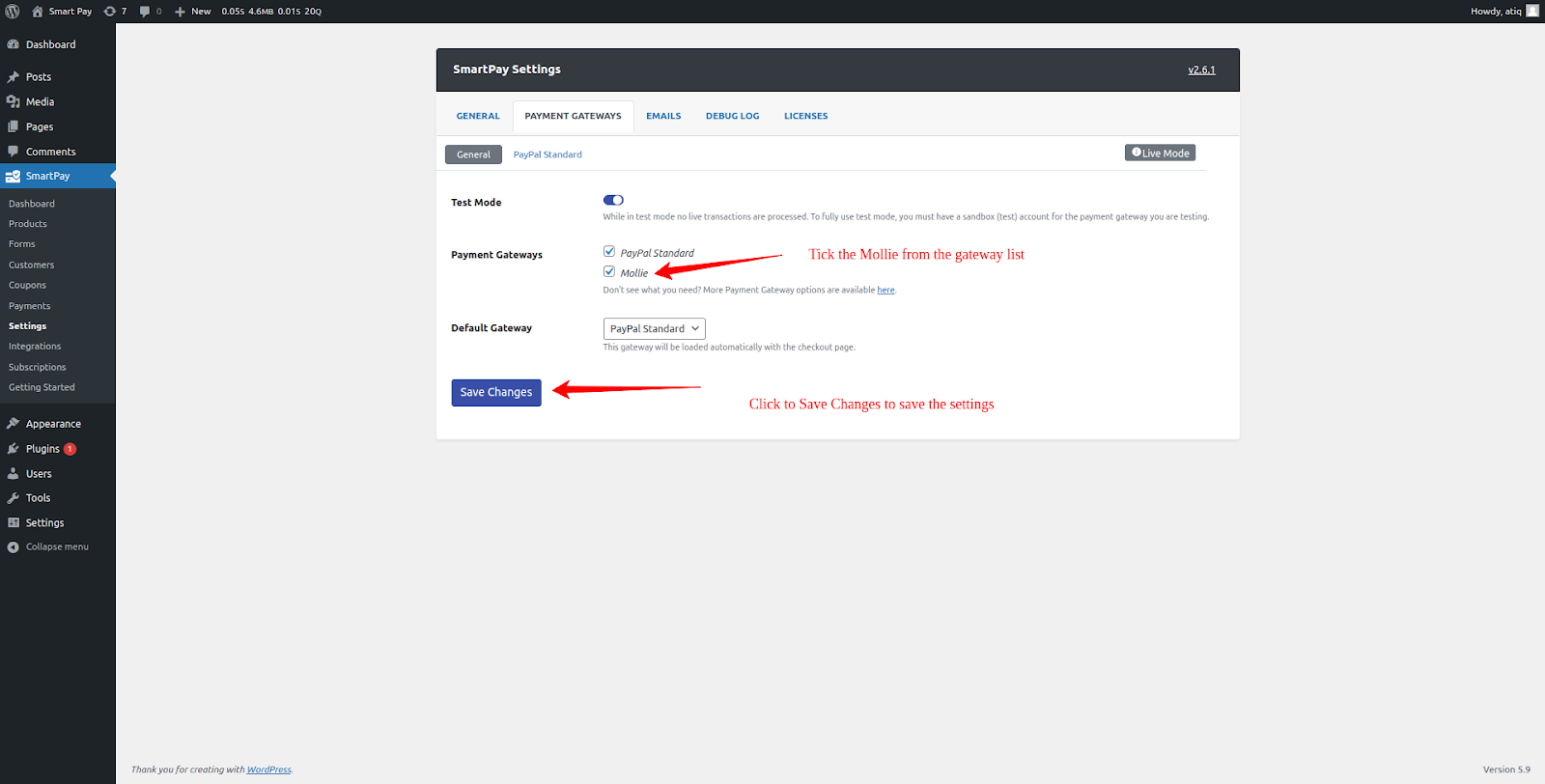Click the Comments bubble icon in sidebar
This screenshot has width=1545, height=784.
[14, 152]
